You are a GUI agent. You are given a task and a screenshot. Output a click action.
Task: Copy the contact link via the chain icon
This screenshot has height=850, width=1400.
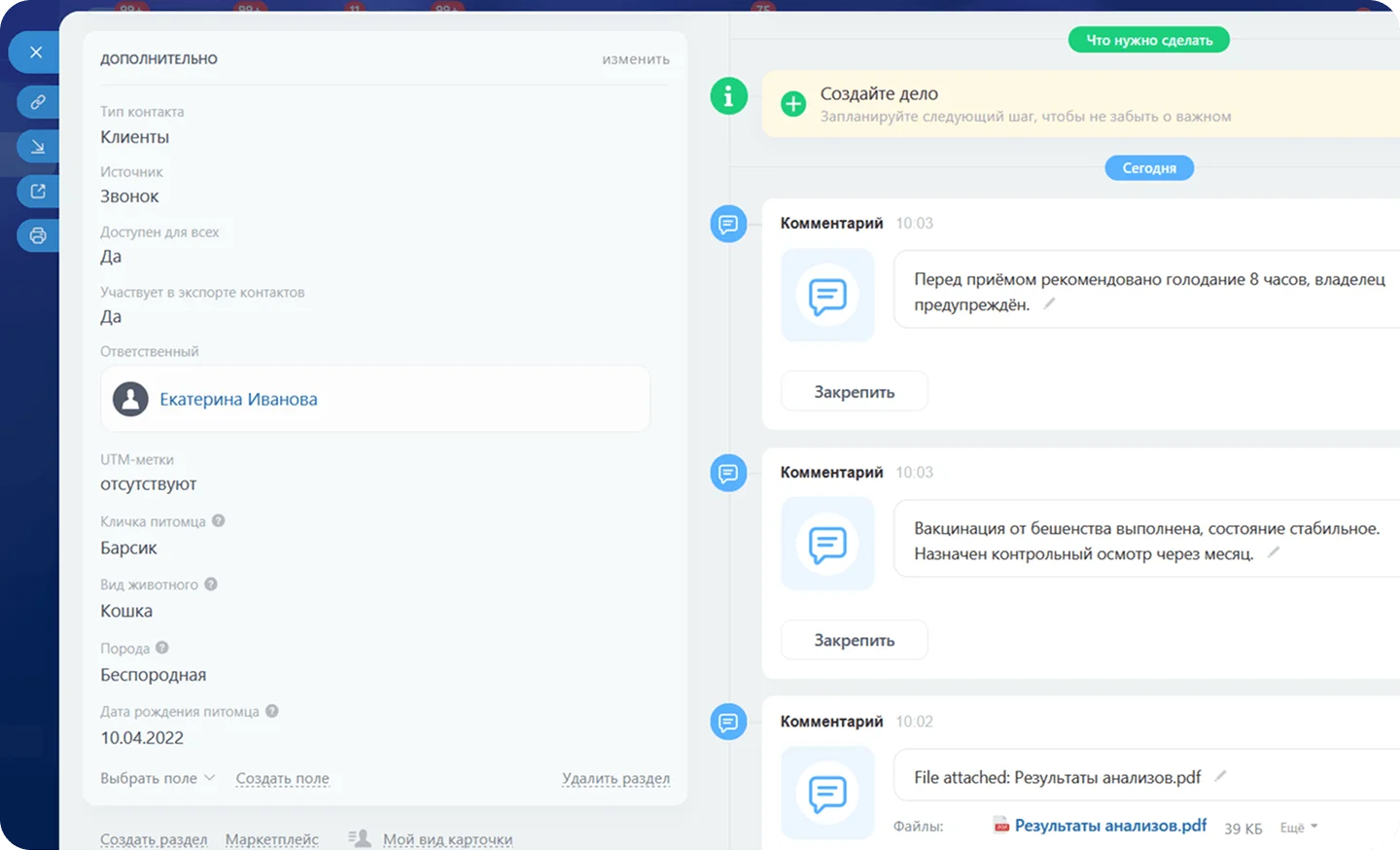tap(38, 101)
